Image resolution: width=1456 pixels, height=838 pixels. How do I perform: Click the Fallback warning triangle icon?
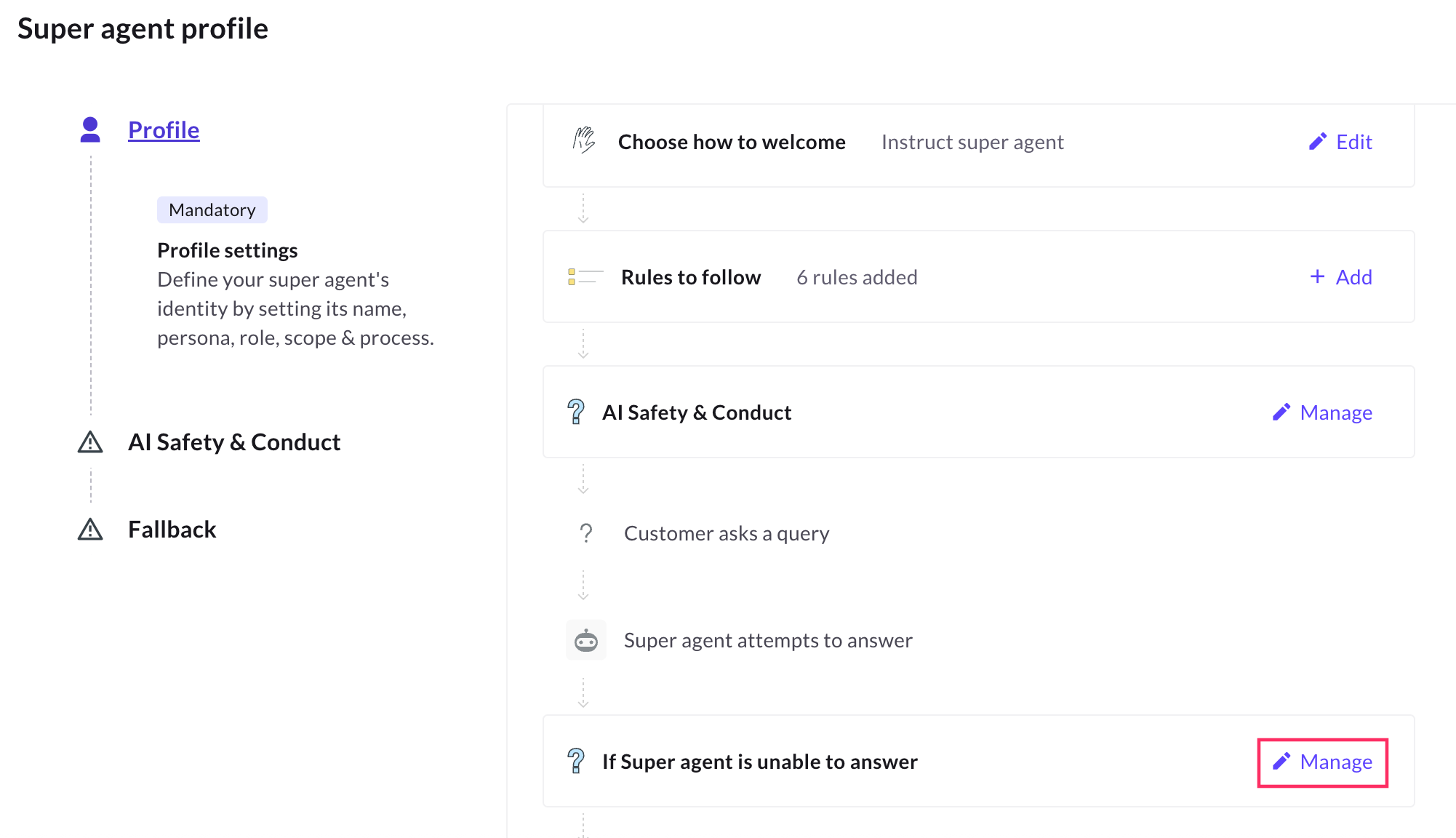pyautogui.click(x=90, y=530)
